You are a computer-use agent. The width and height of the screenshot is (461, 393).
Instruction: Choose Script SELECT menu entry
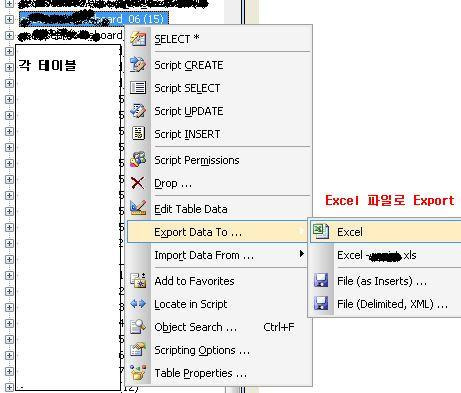pos(218,88)
